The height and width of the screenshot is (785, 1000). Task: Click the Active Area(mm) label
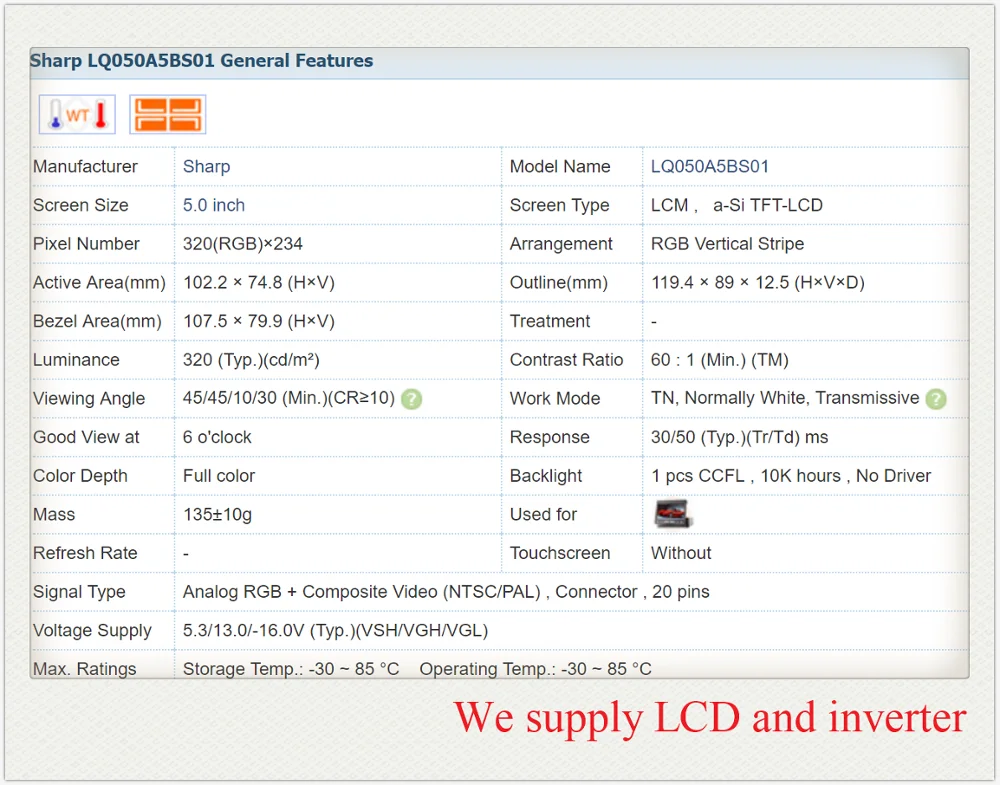(99, 282)
